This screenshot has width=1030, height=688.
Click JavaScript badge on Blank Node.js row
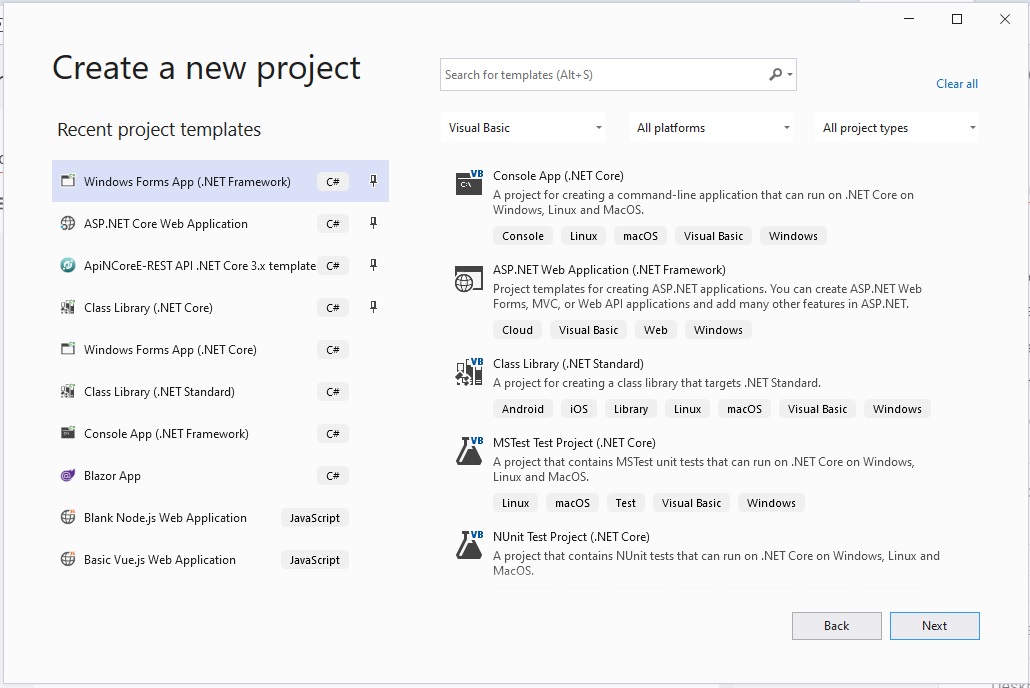point(315,517)
